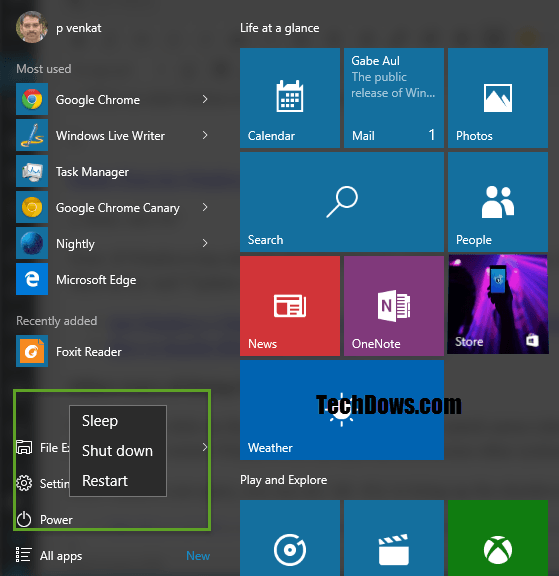This screenshot has width=559, height=576.
Task: Launch Windows Live Writer icon
Action: [32, 135]
